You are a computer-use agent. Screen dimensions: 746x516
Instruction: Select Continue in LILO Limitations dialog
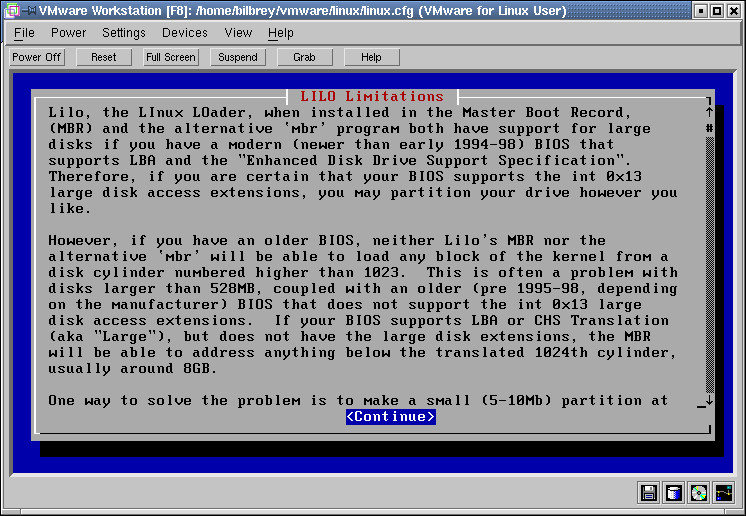point(390,416)
